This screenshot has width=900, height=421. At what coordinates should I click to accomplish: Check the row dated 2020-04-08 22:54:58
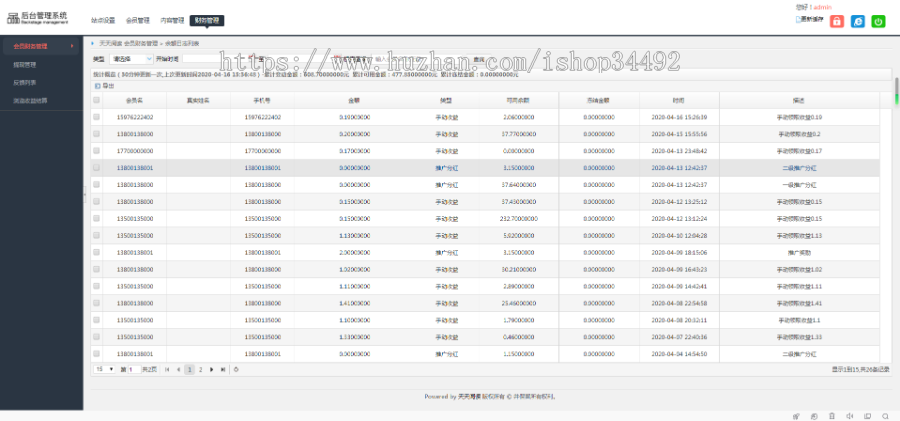pos(96,303)
